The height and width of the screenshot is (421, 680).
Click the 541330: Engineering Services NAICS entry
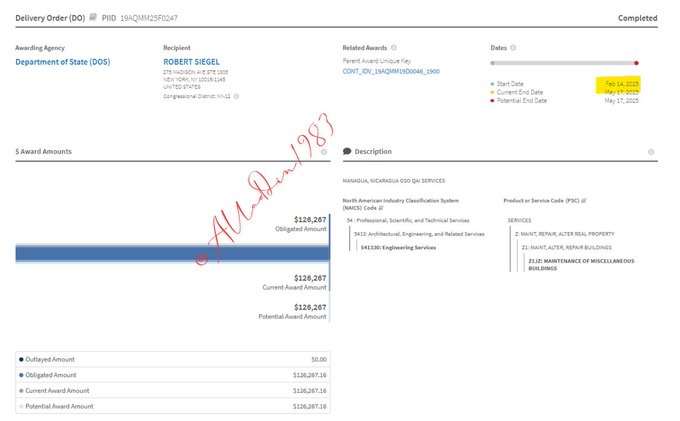[399, 247]
